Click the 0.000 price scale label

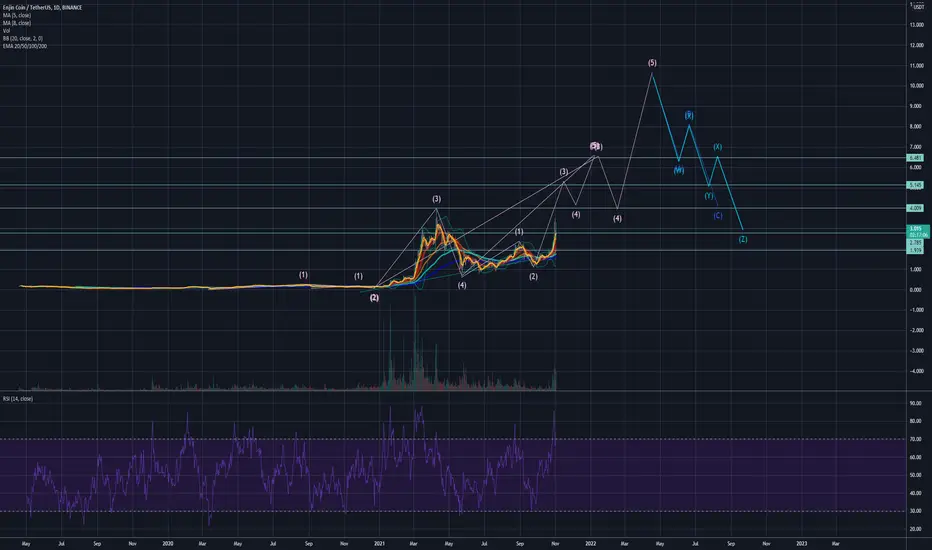(916, 290)
